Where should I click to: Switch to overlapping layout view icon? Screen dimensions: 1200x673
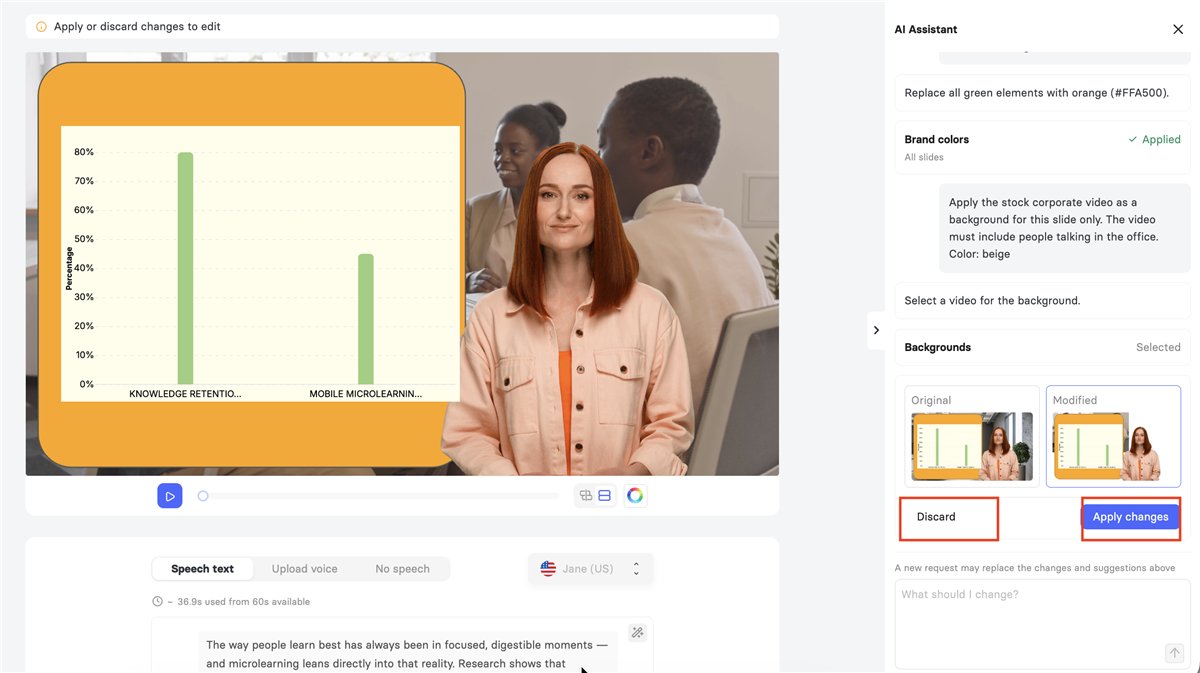pyautogui.click(x=586, y=495)
